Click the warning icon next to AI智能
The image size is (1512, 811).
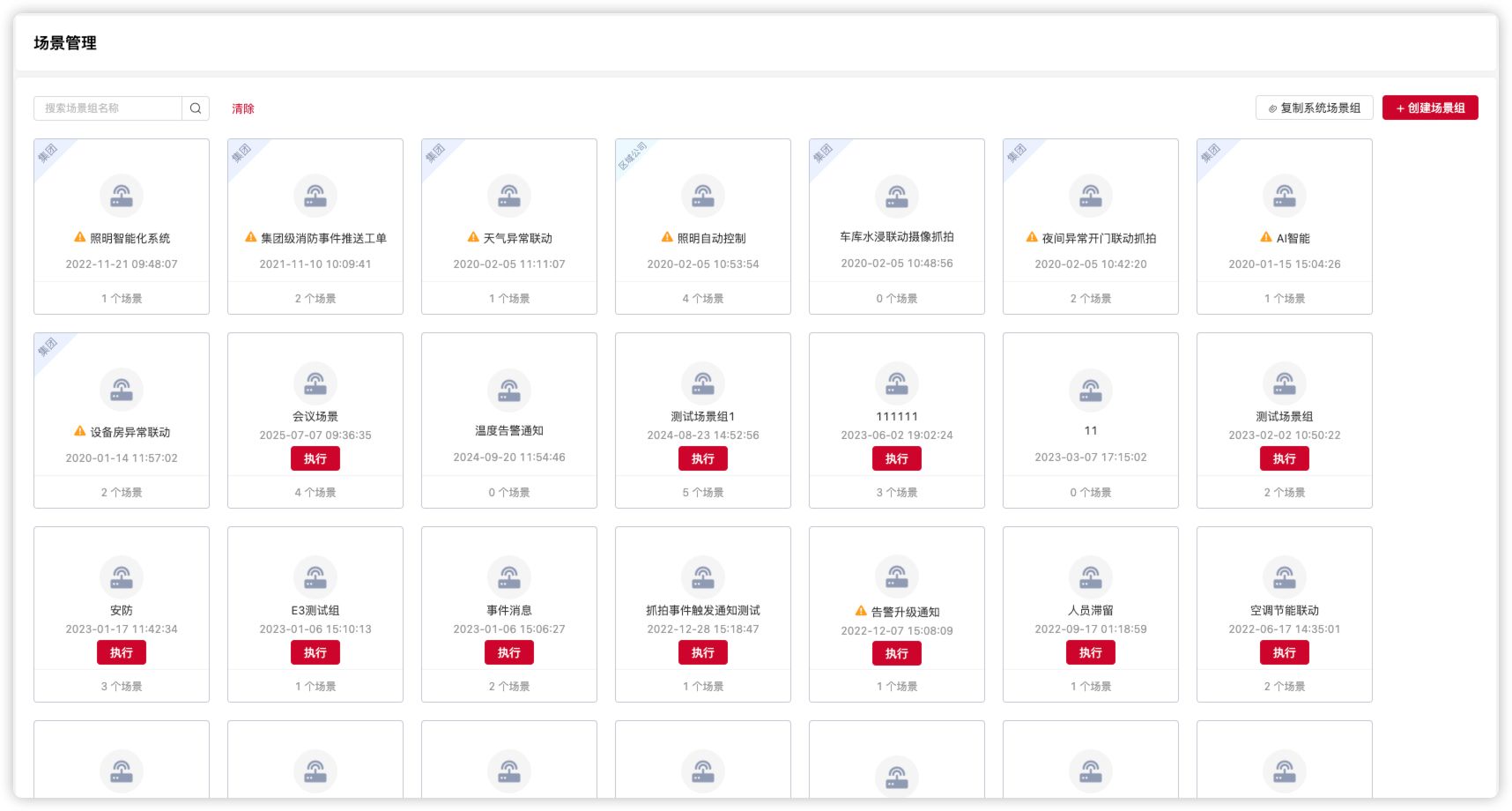point(1266,237)
